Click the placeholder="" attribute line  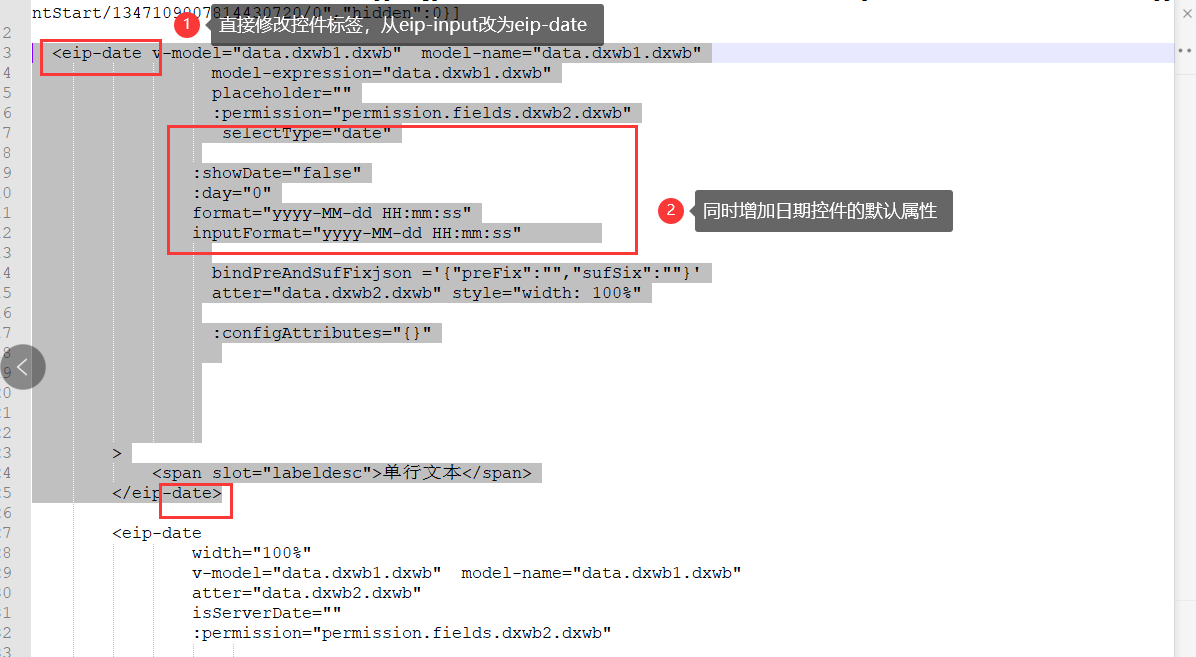281,93
